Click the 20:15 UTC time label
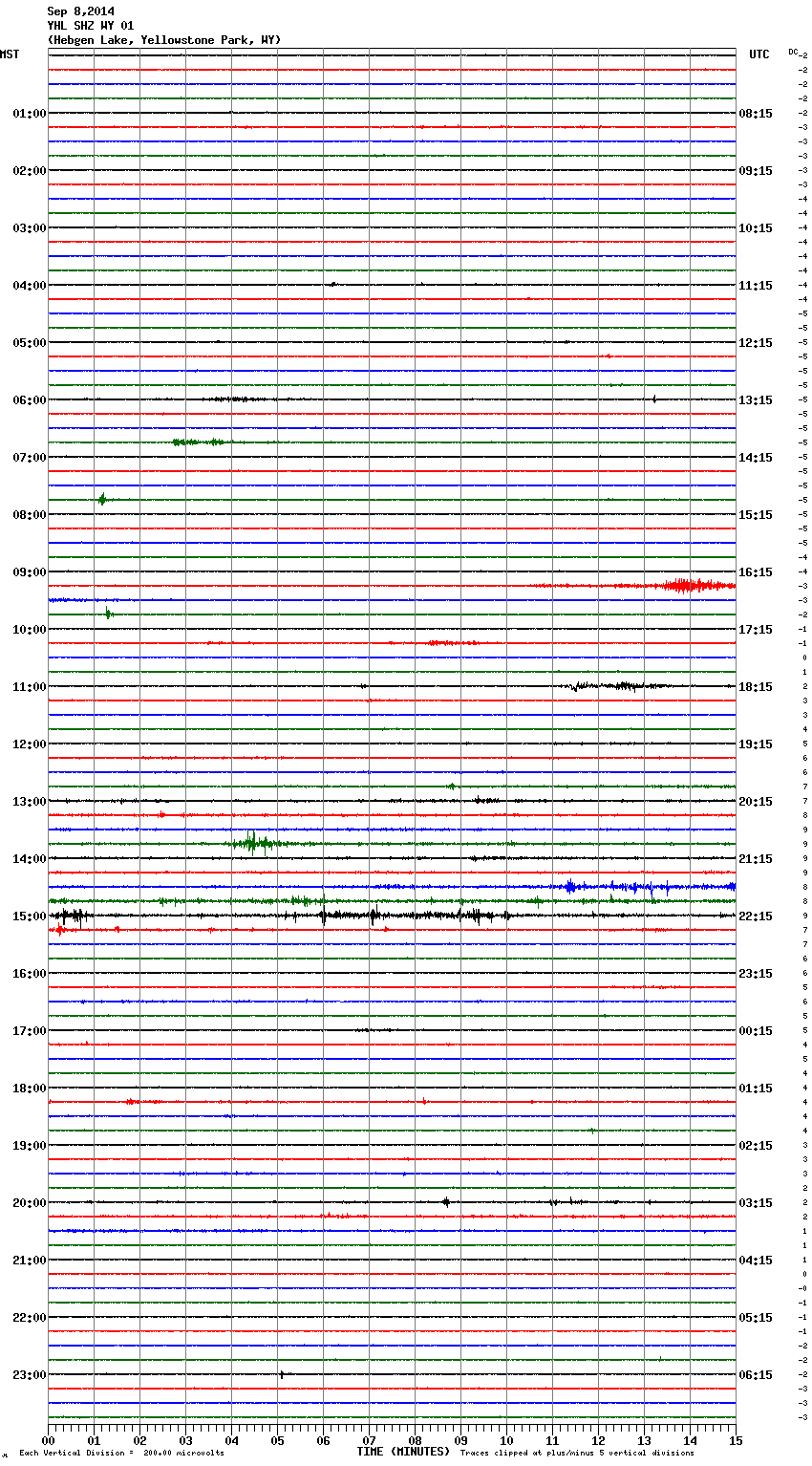The image size is (812, 1466). (756, 802)
